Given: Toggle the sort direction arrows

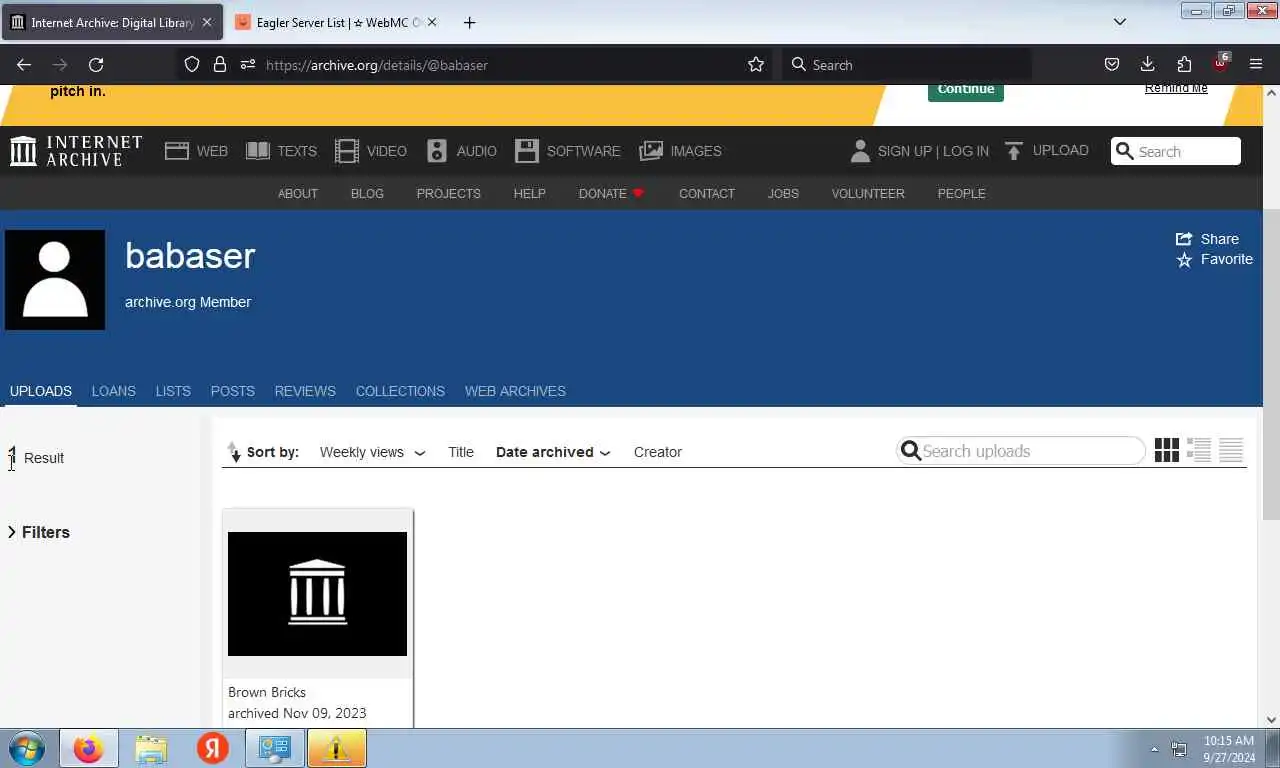Looking at the screenshot, I should tap(234, 452).
